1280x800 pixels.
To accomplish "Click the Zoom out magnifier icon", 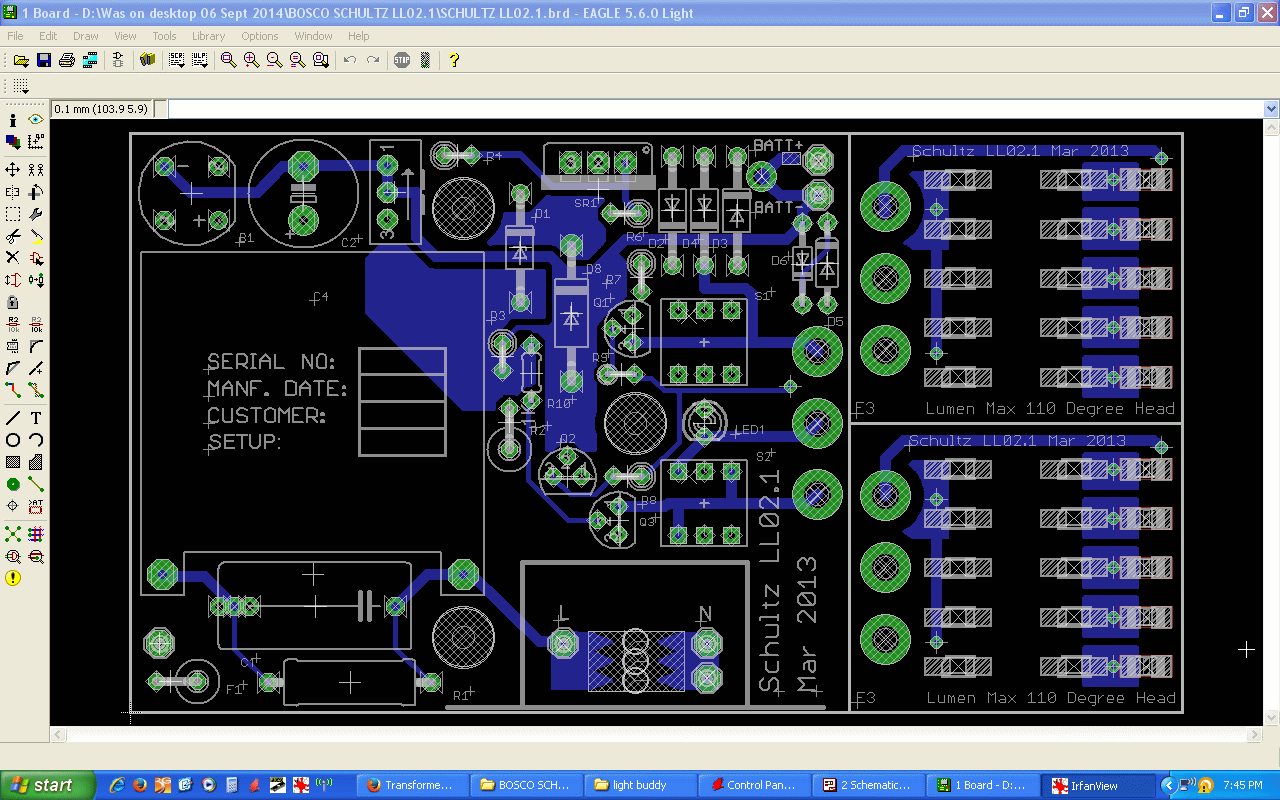I will (x=275, y=60).
